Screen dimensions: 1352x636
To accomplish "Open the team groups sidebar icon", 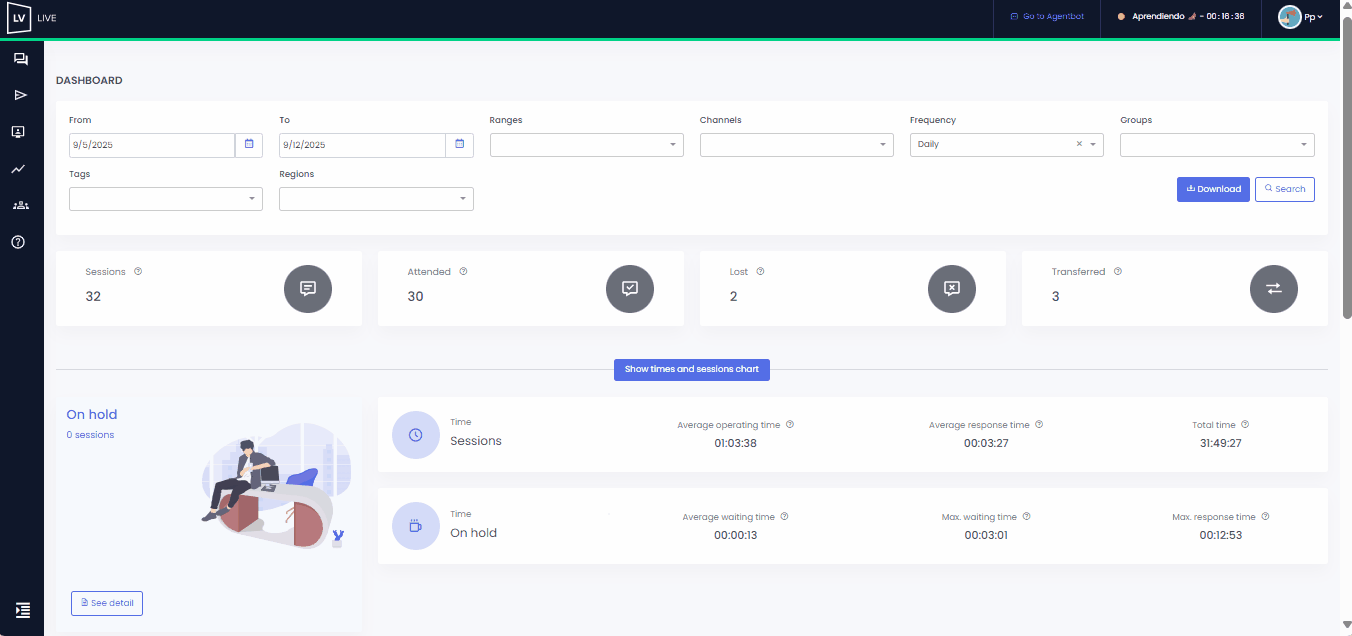I will 21,205.
